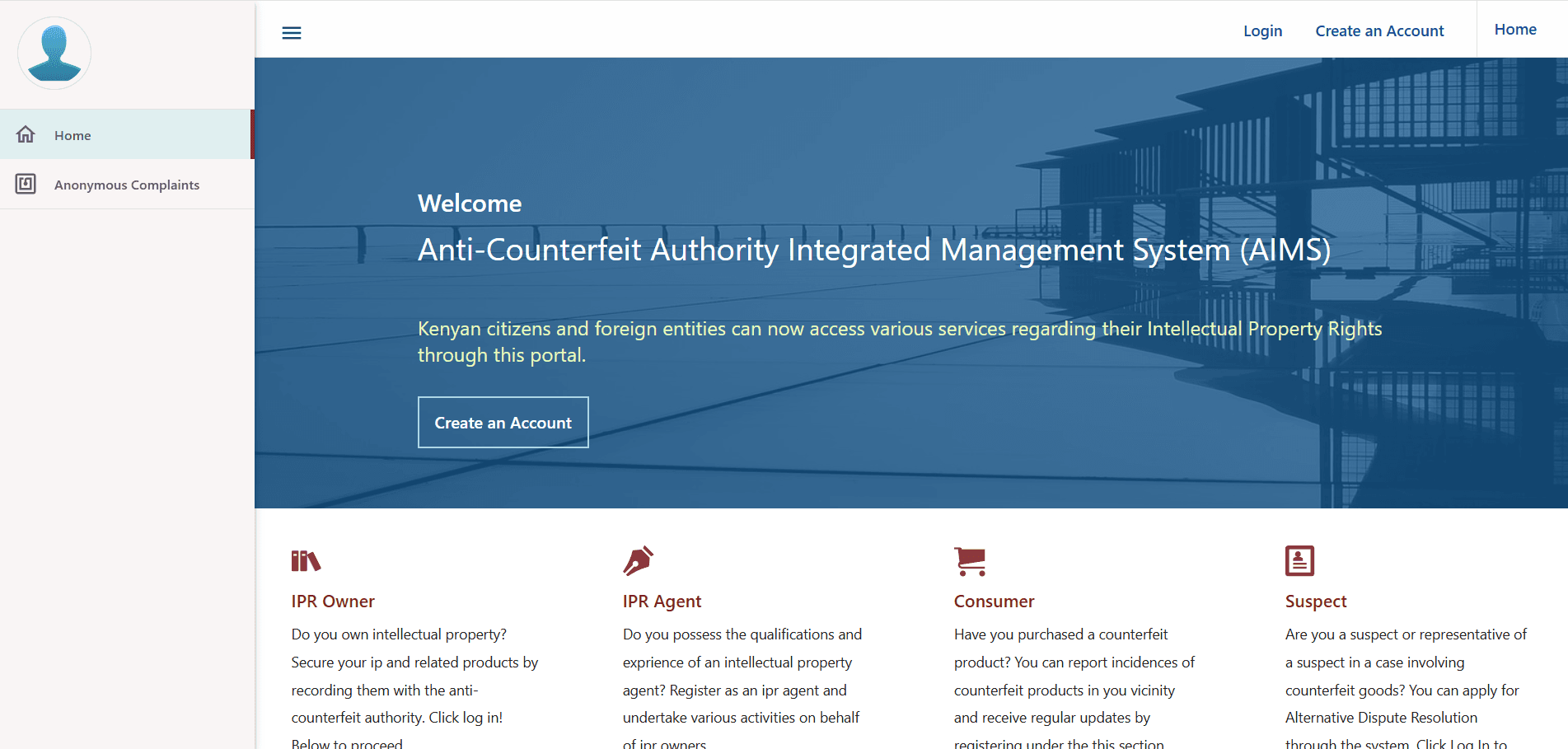Viewport: 1568px width, 749px height.
Task: Click the Welcome heading text
Action: (x=470, y=204)
